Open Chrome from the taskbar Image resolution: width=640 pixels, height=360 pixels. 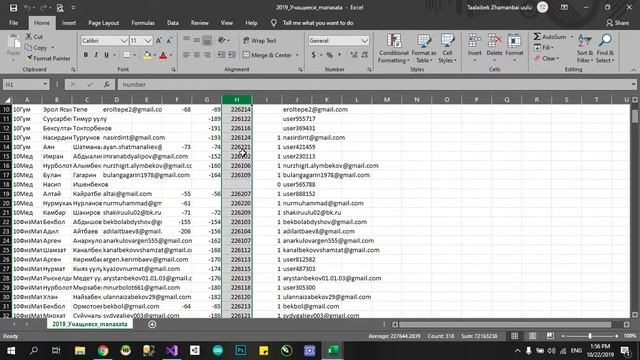pos(103,350)
